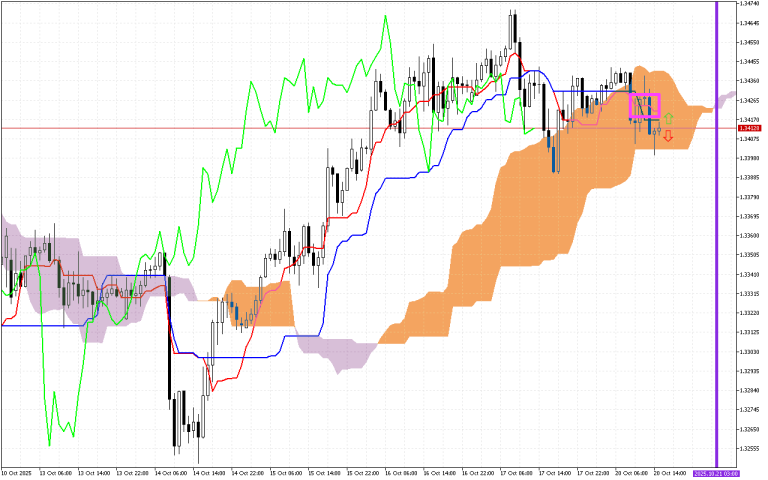
Task: Click the 17 Oct 14:00 time label
Action: 554,474
